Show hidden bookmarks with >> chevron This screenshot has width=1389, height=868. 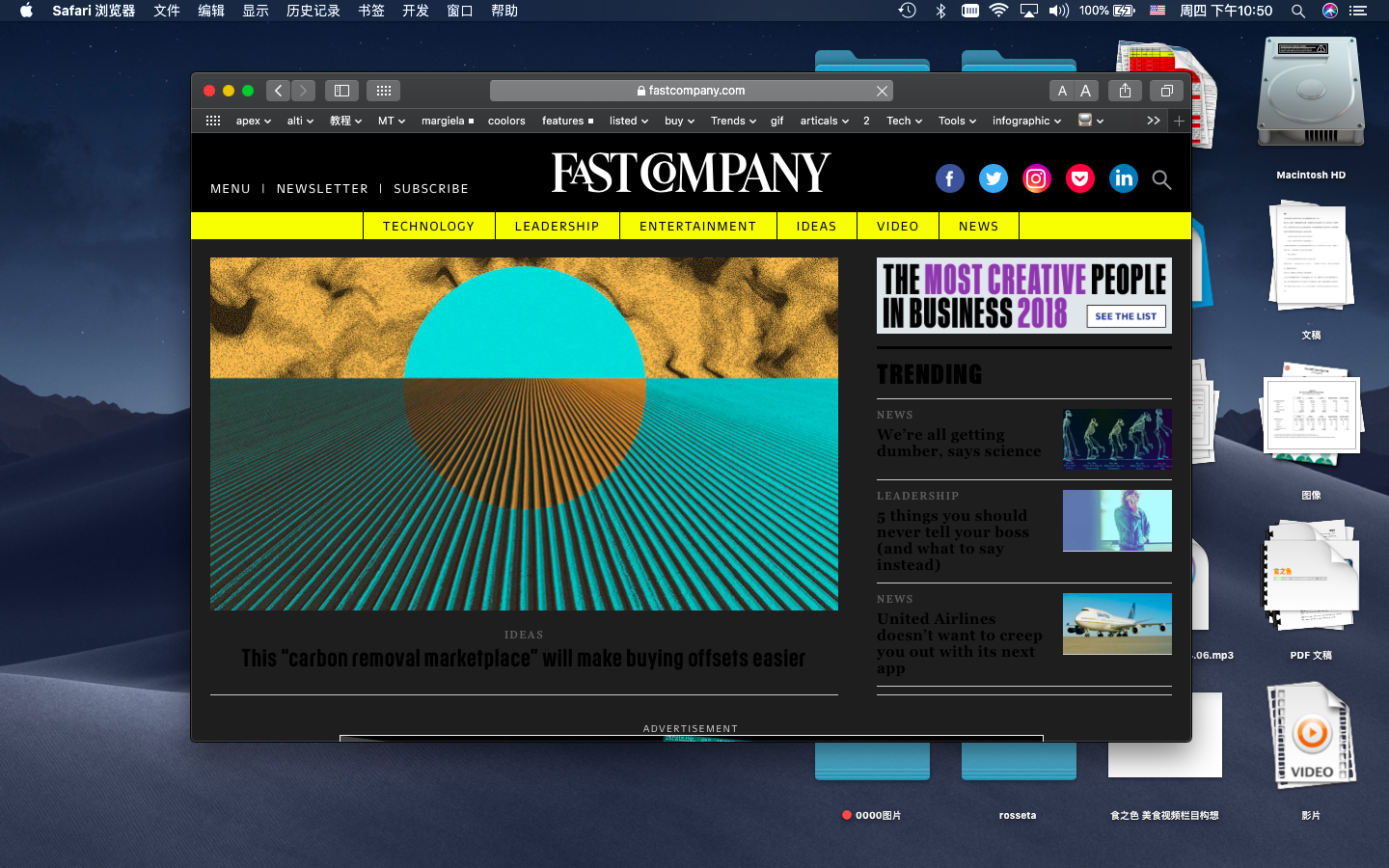click(1153, 121)
